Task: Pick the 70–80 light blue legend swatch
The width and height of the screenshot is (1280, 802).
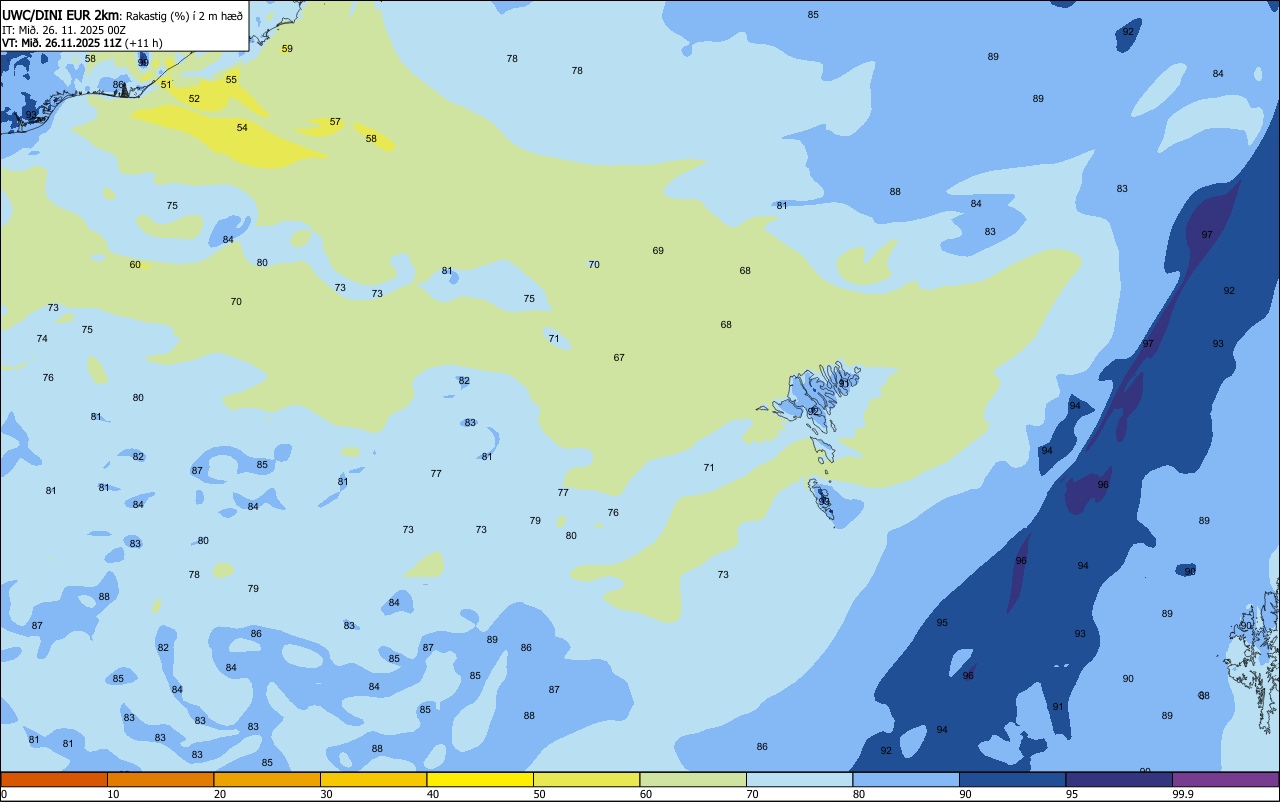Action: (x=799, y=779)
